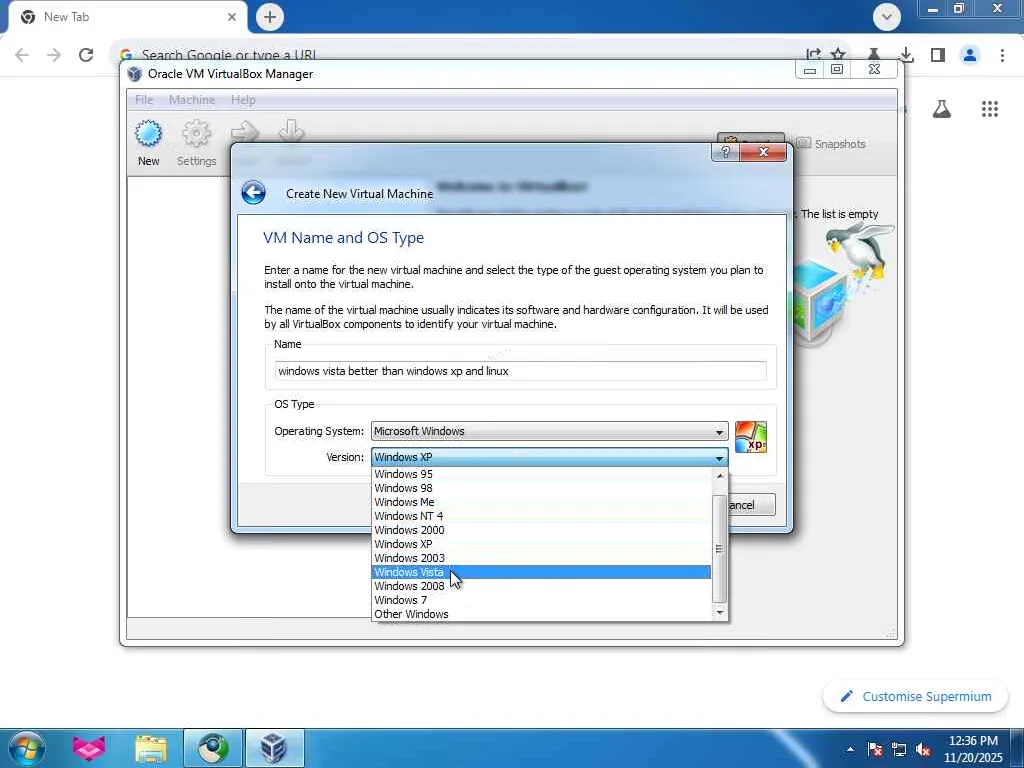Click the back arrow in wizard
The width and height of the screenshot is (1024, 768).
[253, 193]
